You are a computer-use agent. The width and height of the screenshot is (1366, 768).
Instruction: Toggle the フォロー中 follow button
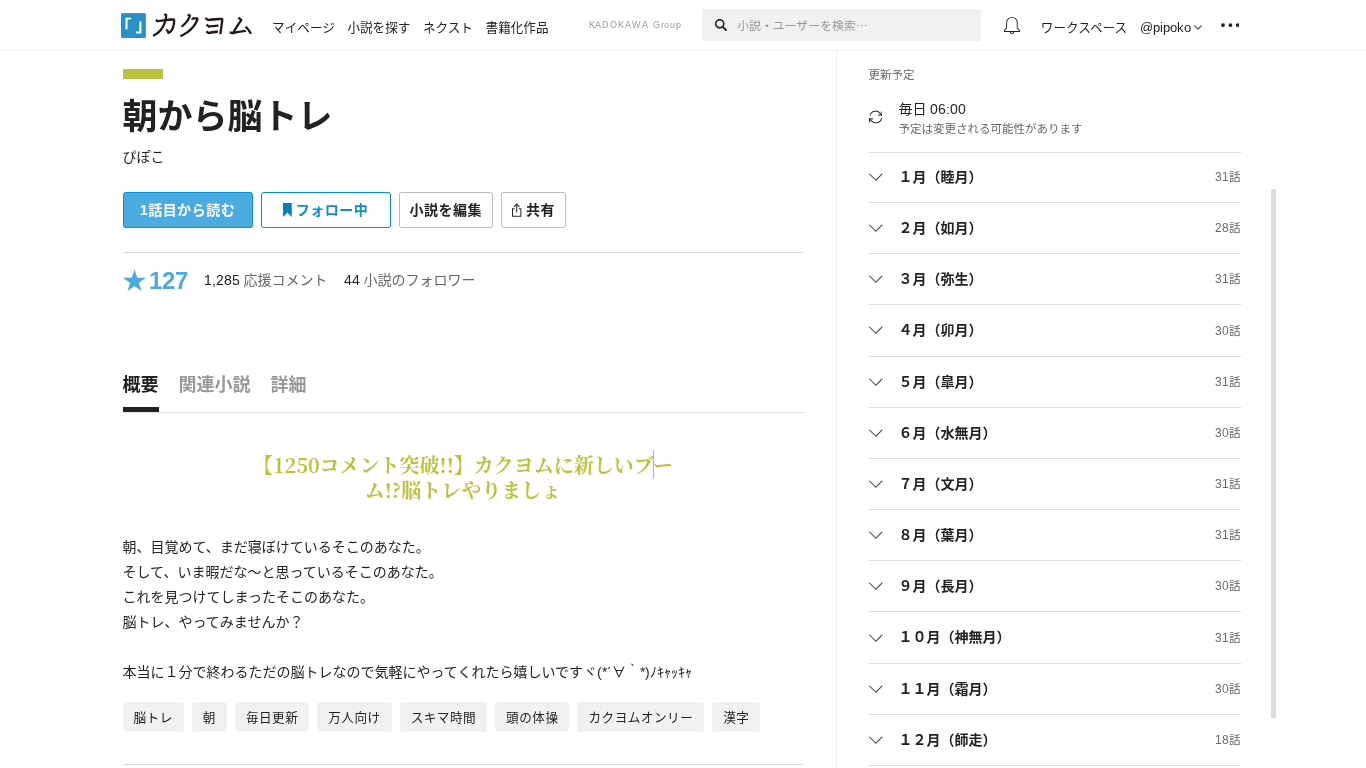pyautogui.click(x=325, y=210)
